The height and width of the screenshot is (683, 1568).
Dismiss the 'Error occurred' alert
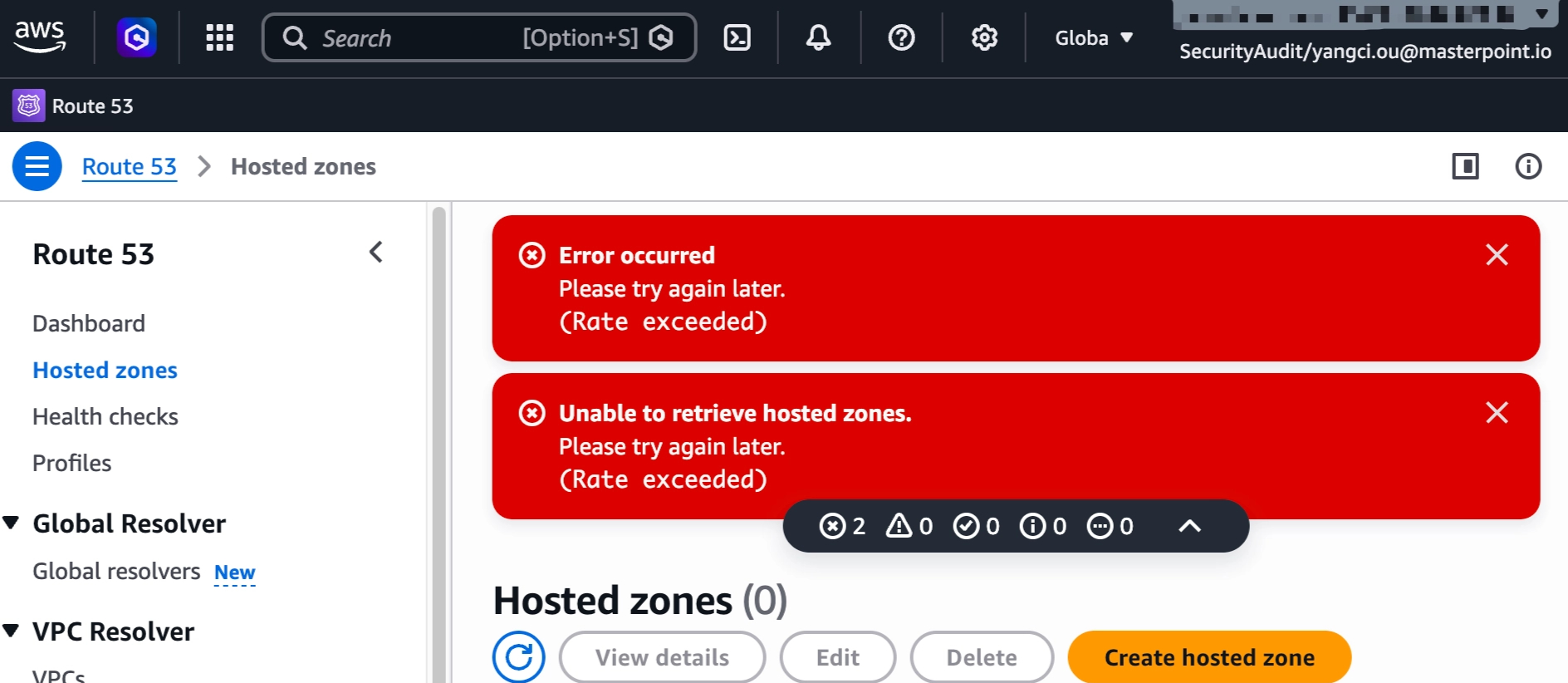[x=1497, y=254]
